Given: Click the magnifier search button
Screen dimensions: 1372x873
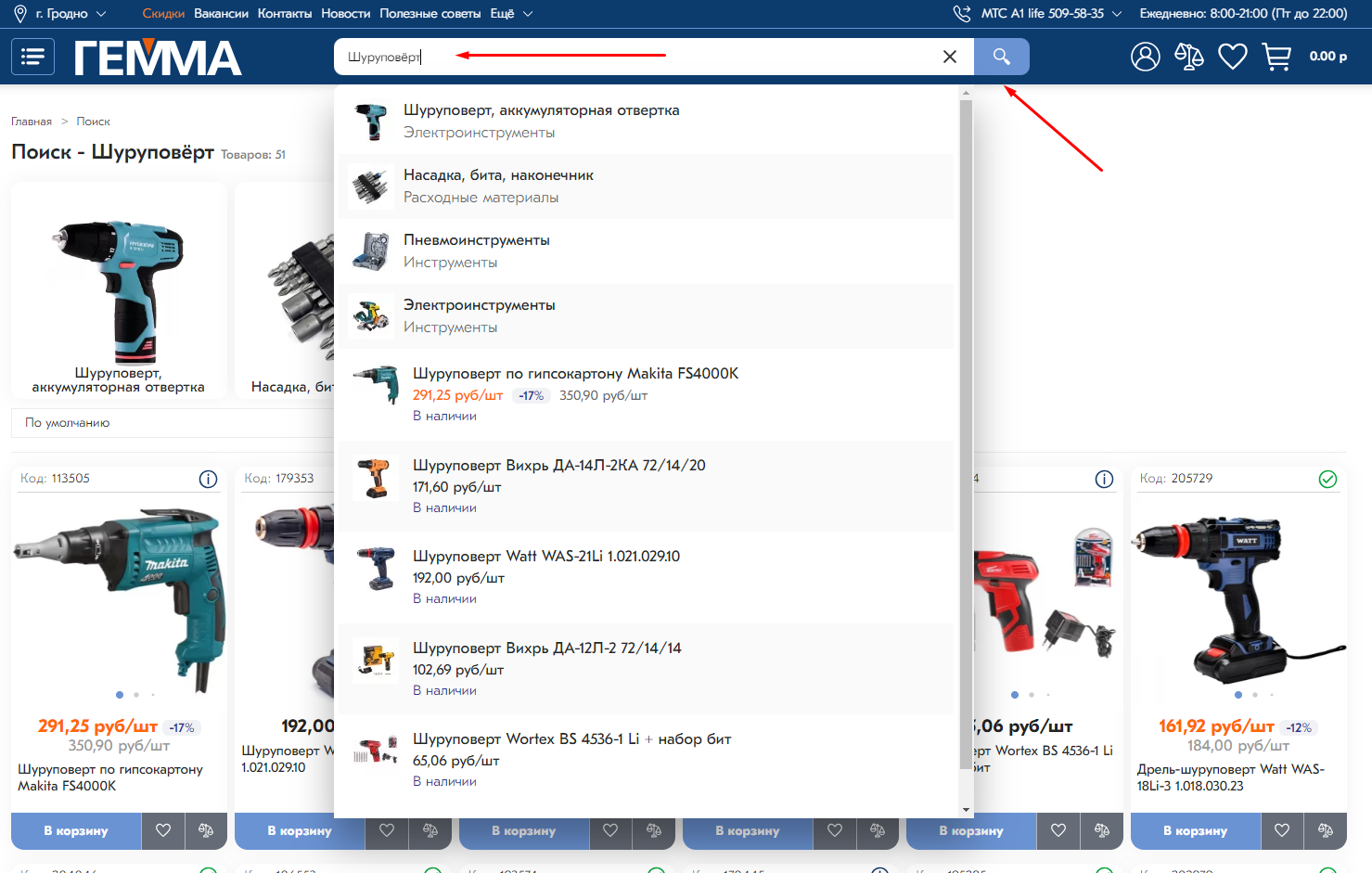Looking at the screenshot, I should pyautogui.click(x=1001, y=57).
